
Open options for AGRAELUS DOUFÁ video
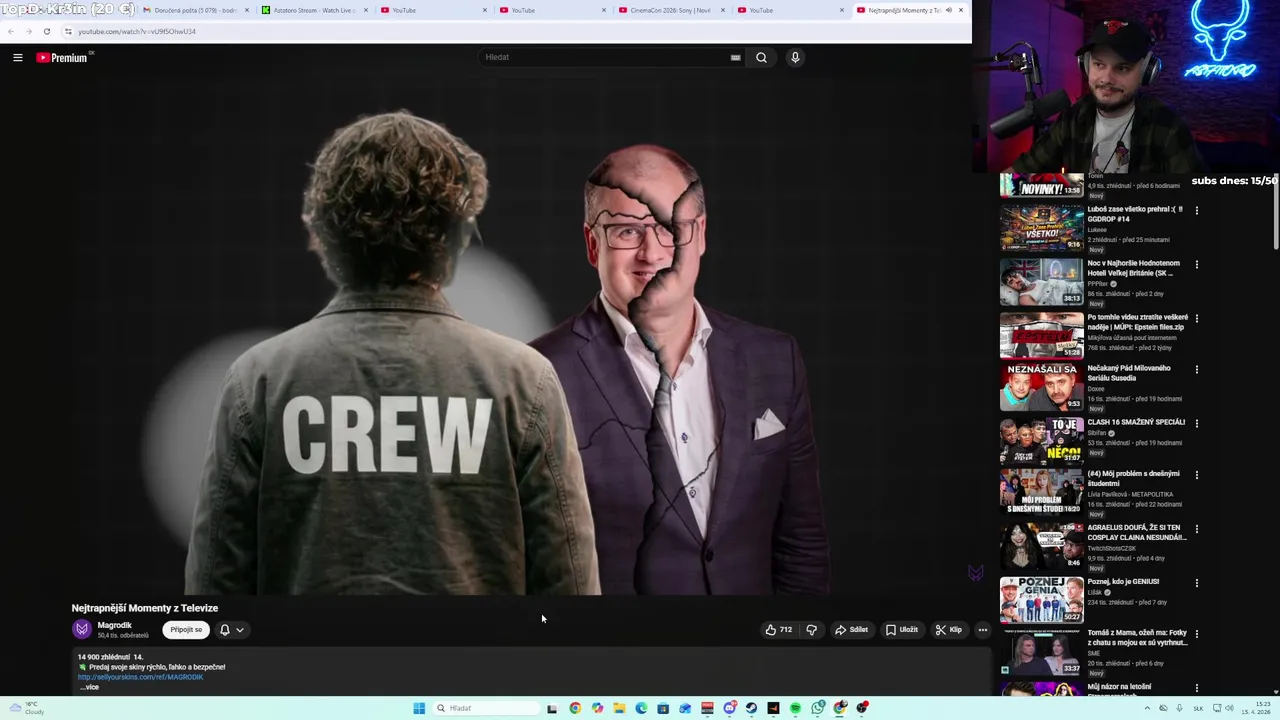(1196, 529)
